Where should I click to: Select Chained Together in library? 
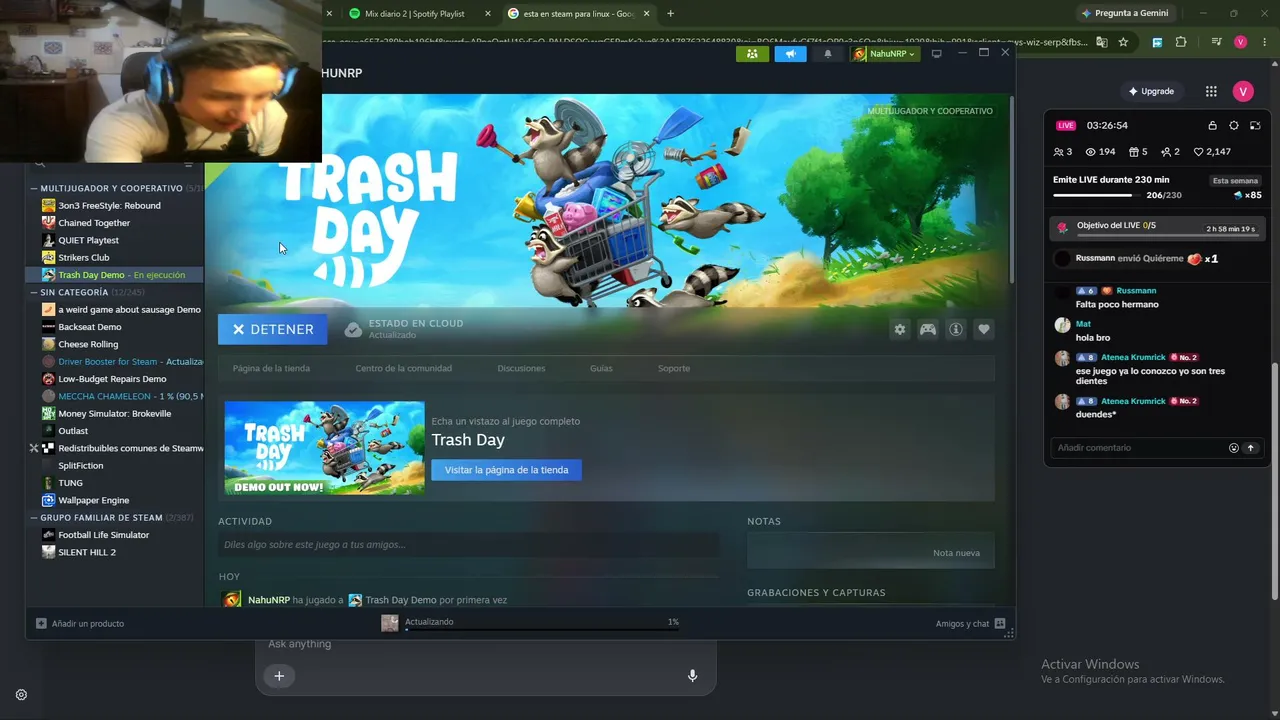click(x=94, y=223)
